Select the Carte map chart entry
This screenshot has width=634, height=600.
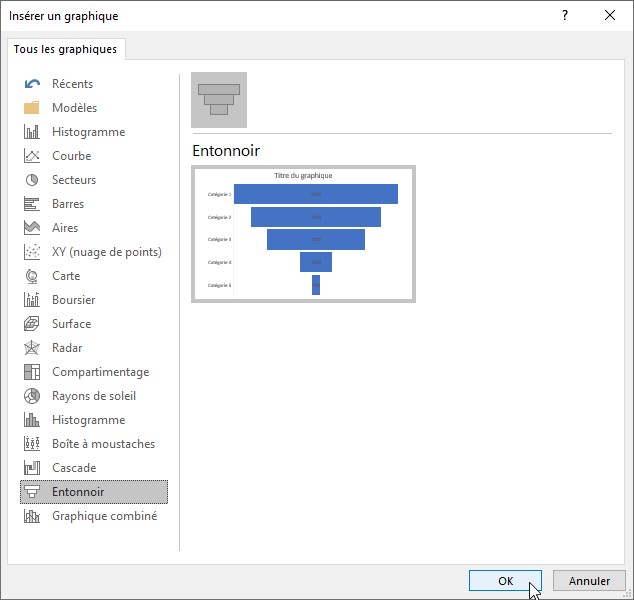[x=66, y=276]
